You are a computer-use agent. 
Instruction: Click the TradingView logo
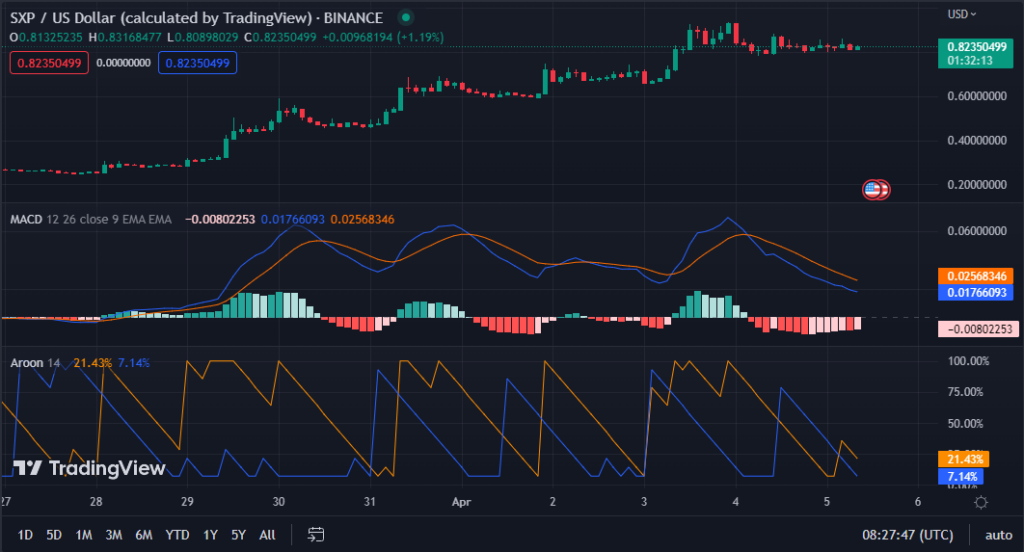(x=89, y=468)
